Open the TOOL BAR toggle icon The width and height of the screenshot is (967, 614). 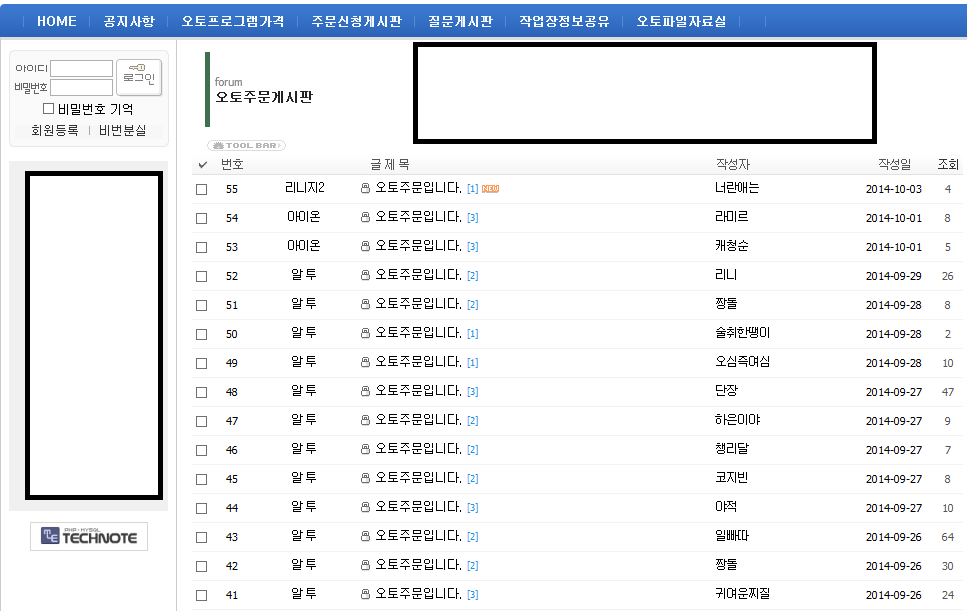246,146
